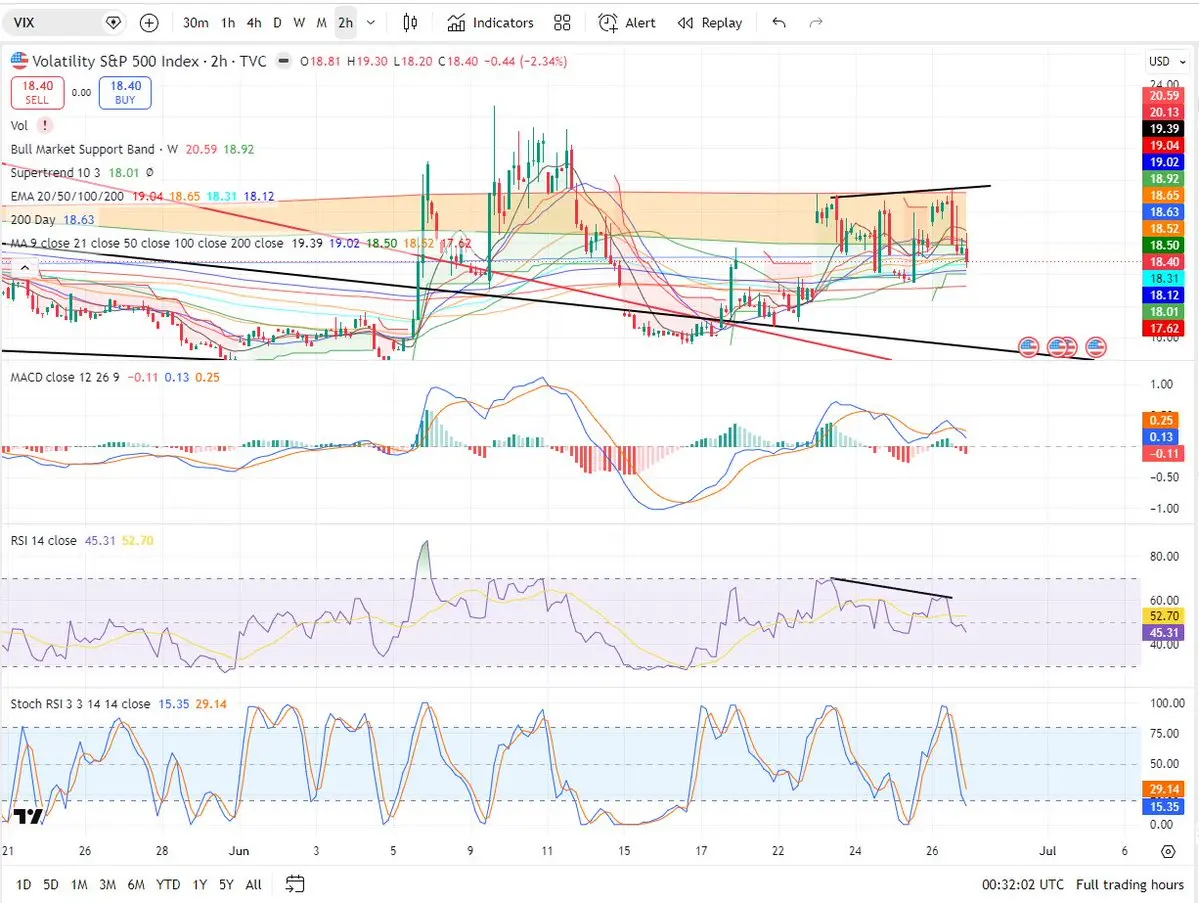Select the W weekly timeframe

[299, 23]
